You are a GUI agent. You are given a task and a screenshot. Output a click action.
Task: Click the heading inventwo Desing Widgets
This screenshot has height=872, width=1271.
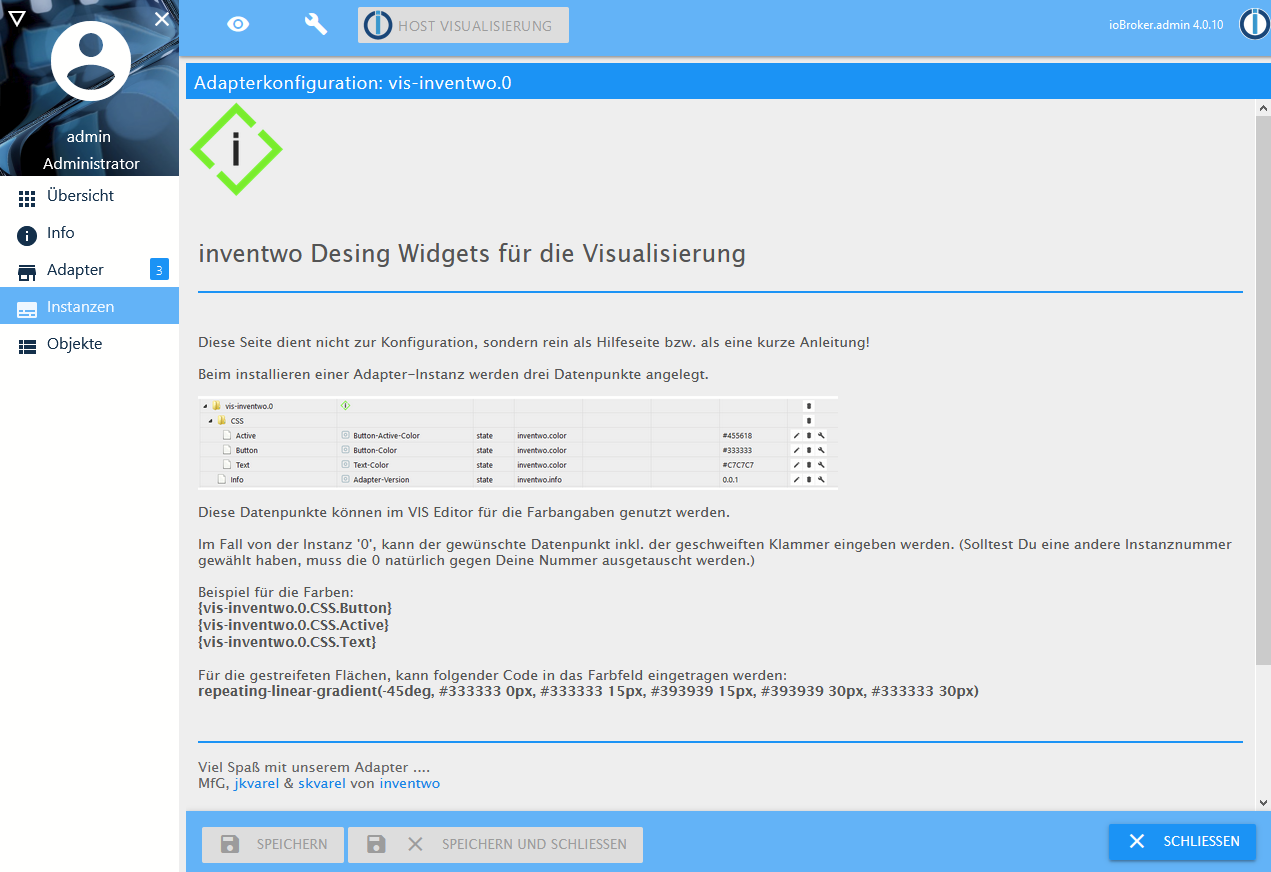click(472, 253)
